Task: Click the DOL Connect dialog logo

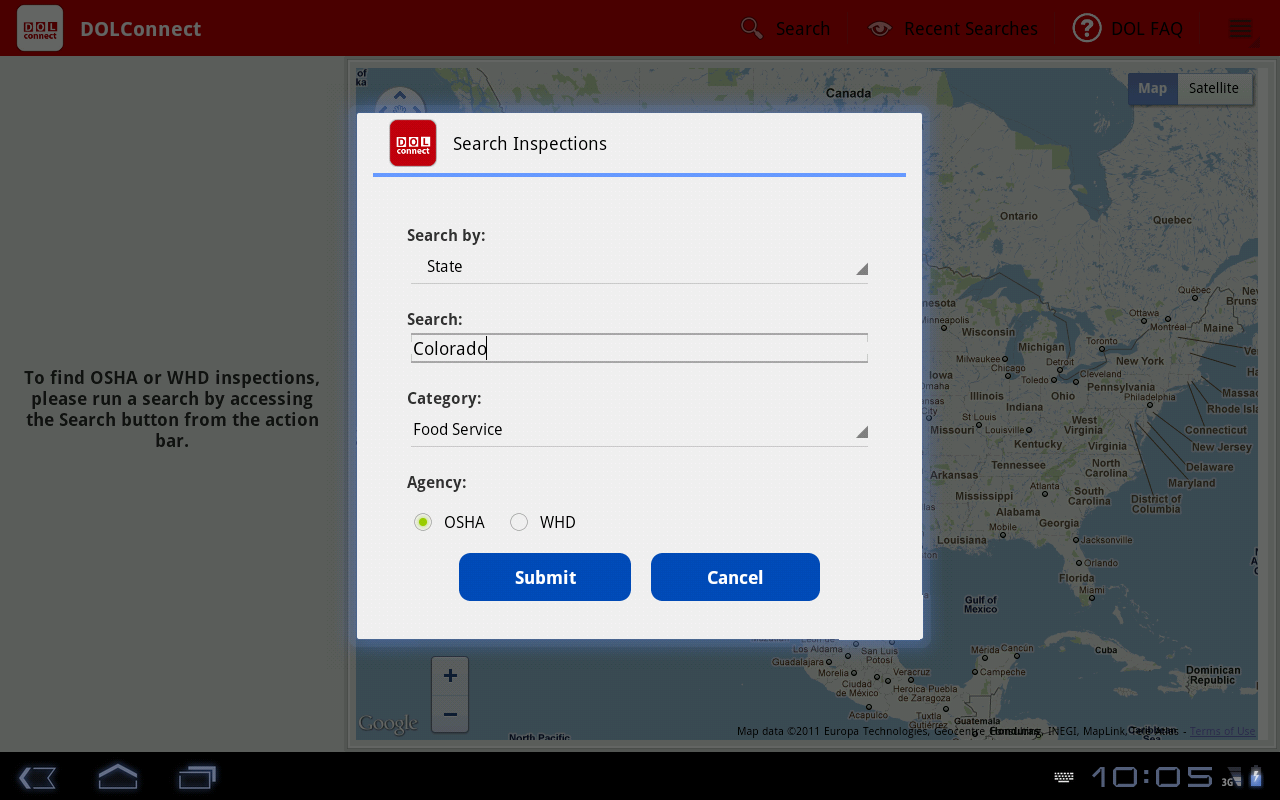Action: pos(413,143)
